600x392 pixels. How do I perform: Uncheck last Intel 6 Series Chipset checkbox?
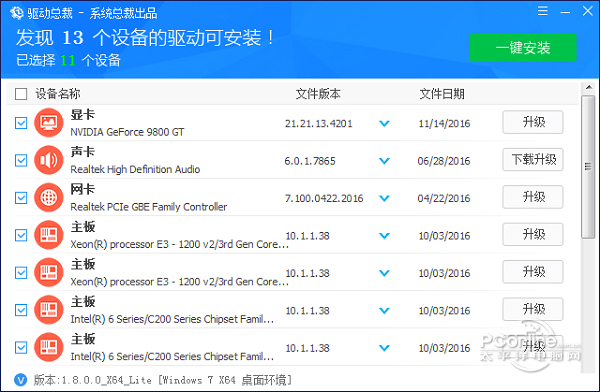21,348
